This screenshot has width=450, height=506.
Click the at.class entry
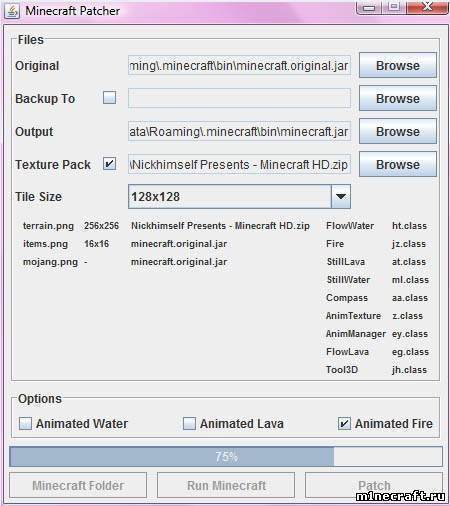[409, 262]
